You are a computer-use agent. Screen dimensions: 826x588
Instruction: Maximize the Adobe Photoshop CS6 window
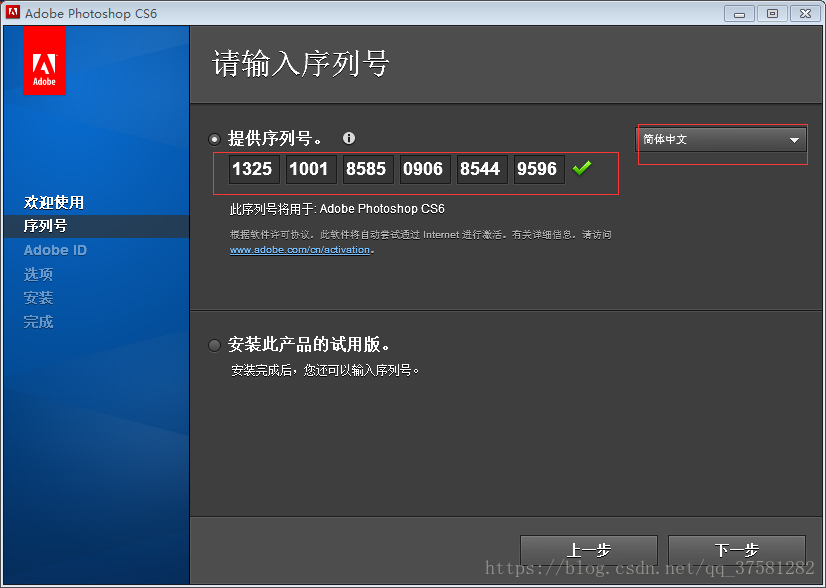pyautogui.click(x=772, y=14)
